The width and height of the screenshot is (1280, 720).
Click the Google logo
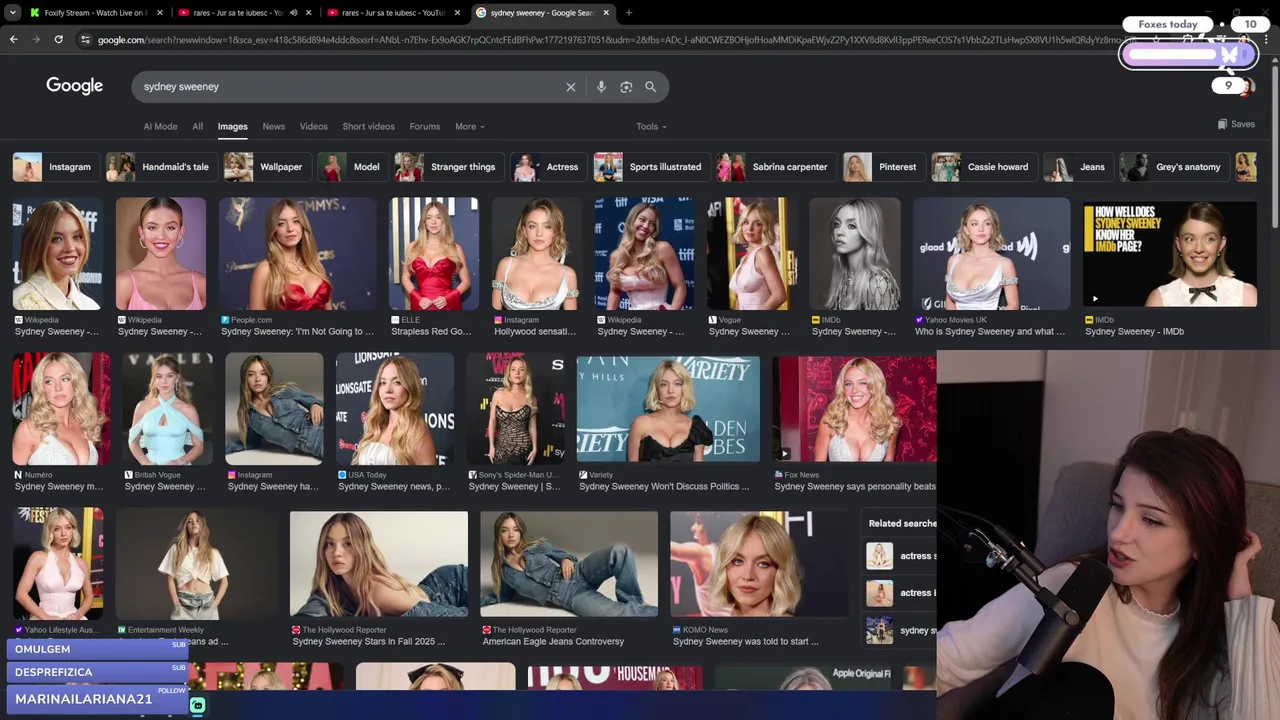point(74,86)
